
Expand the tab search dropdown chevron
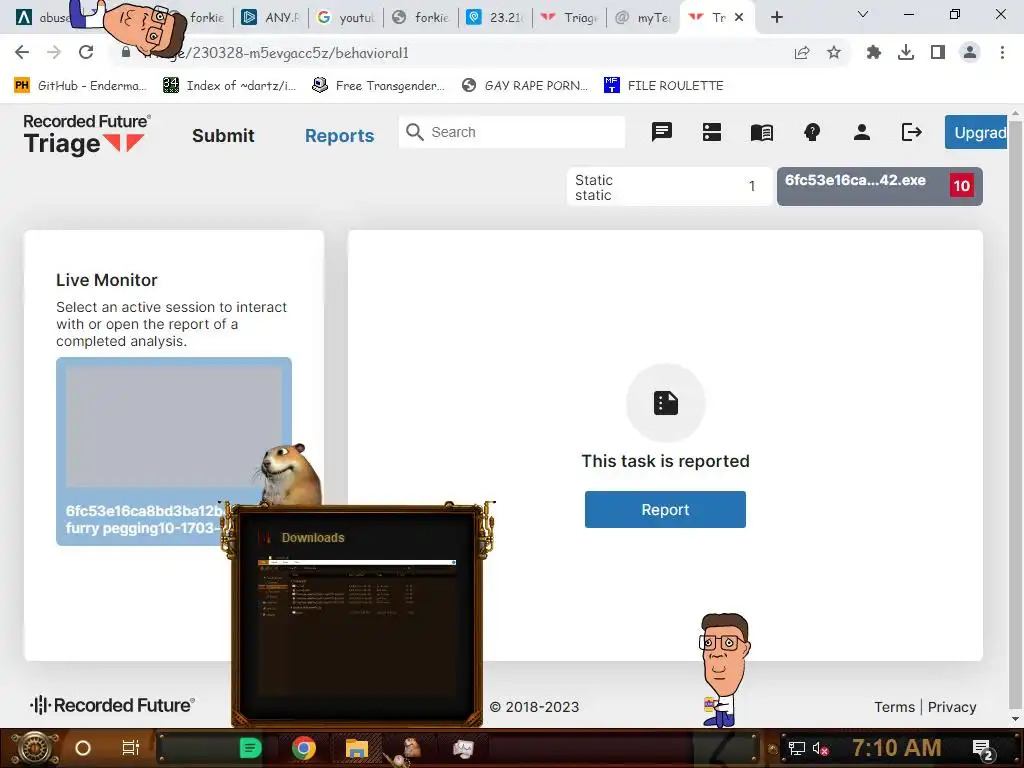863,14
